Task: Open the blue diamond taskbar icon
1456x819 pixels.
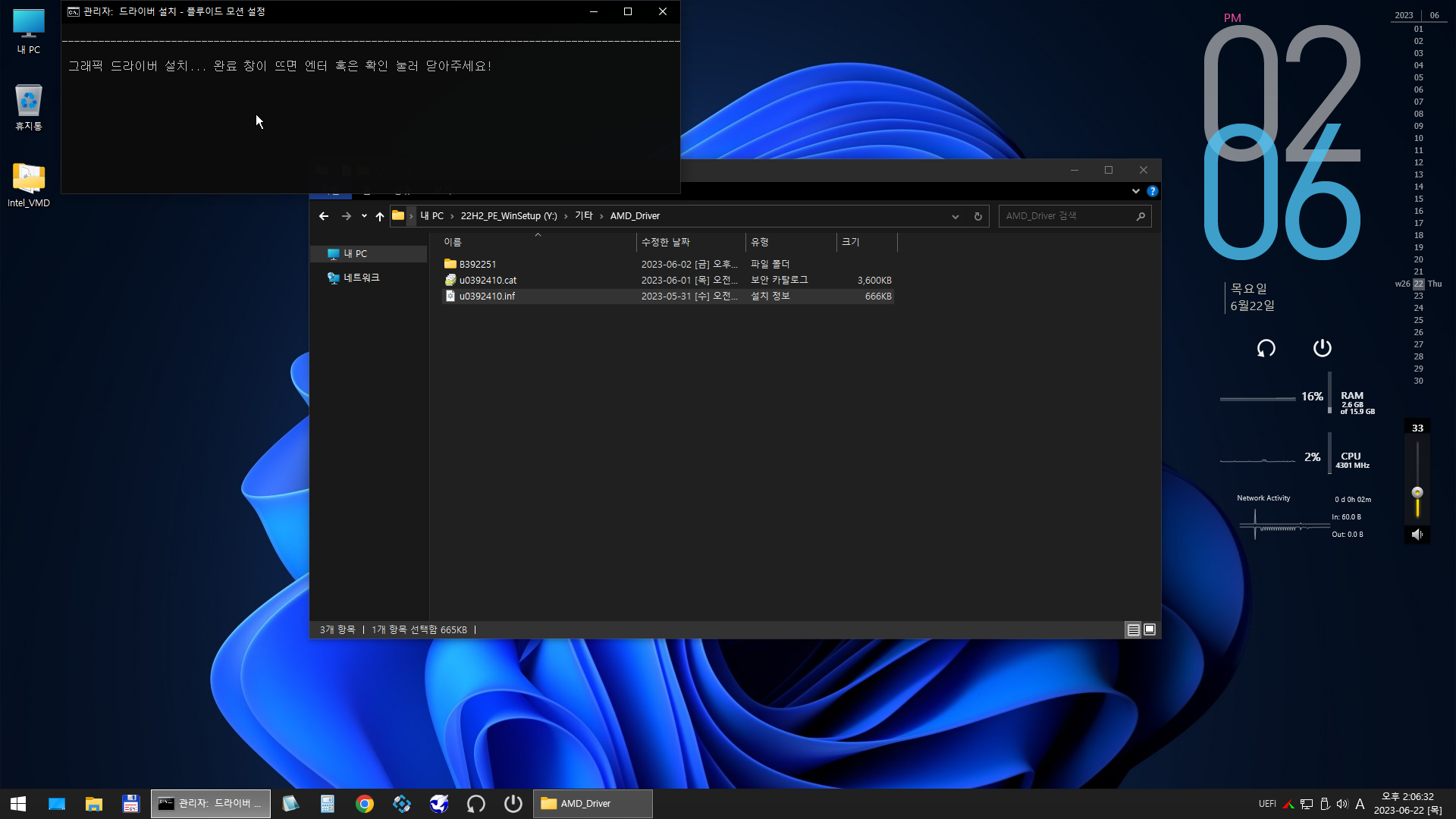Action: tap(402, 804)
